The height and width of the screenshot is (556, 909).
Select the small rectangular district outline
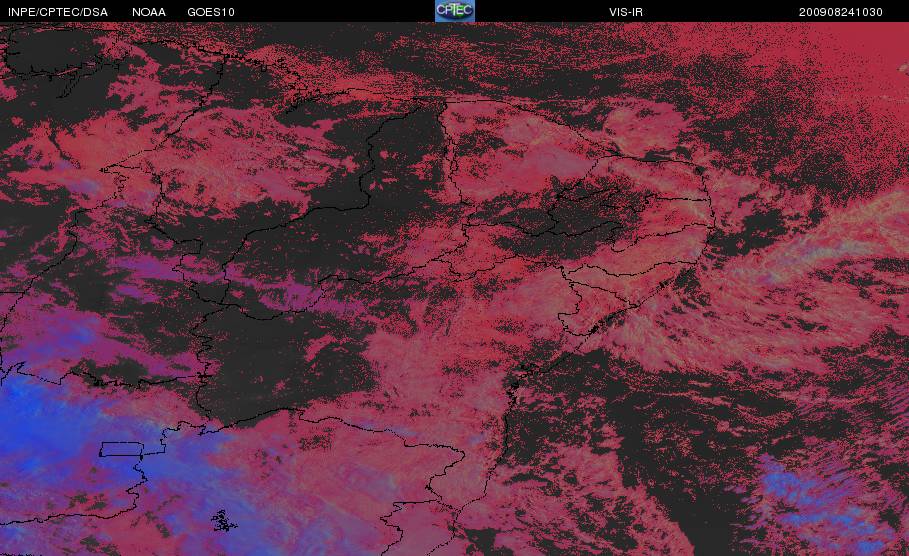coord(122,449)
